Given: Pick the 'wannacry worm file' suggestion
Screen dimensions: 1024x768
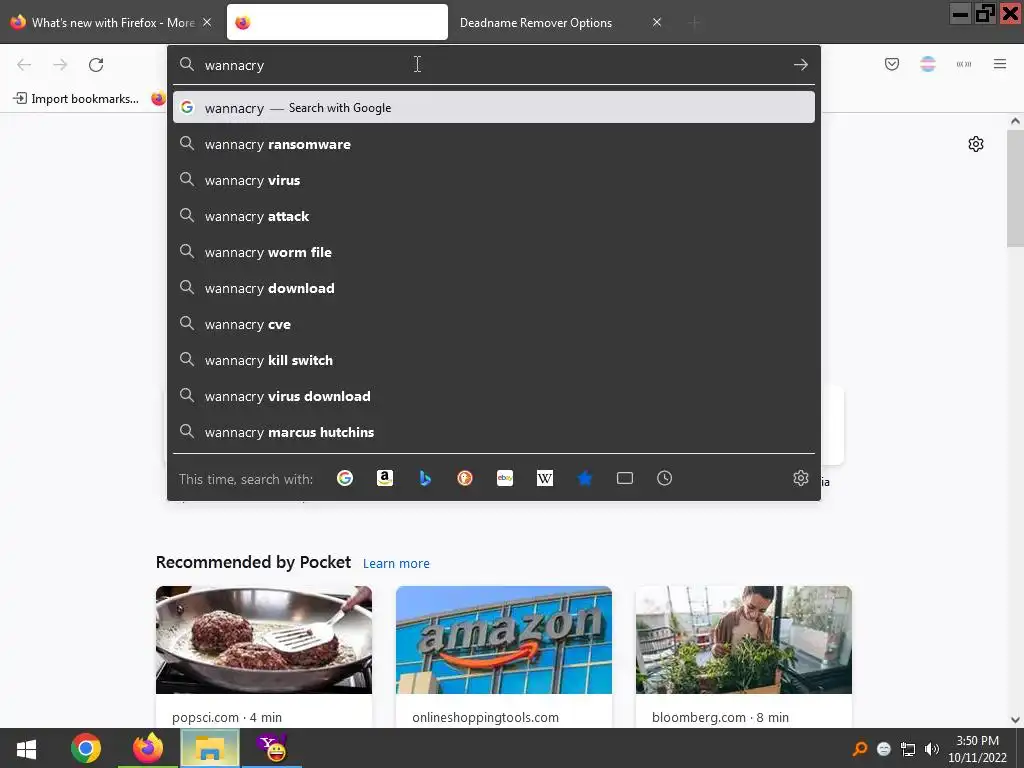Looking at the screenshot, I should [x=494, y=252].
